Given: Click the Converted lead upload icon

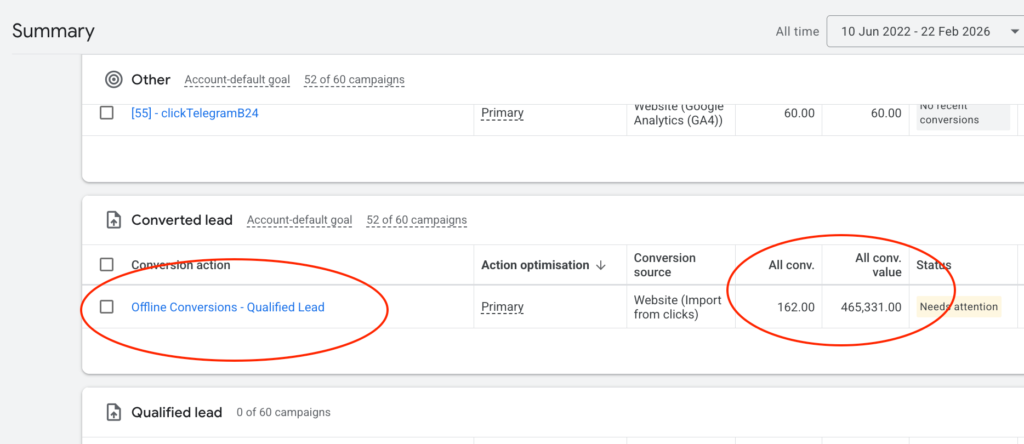Looking at the screenshot, I should 114,220.
